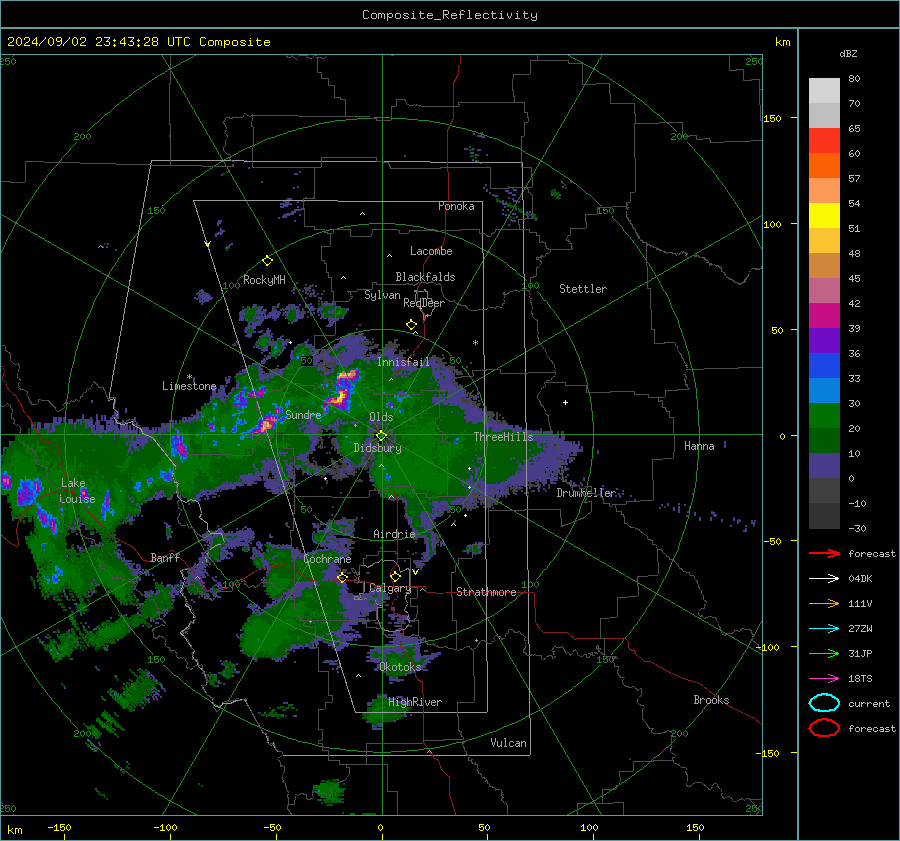Click the dBZ legend heading
900x841 pixels.
[848, 53]
